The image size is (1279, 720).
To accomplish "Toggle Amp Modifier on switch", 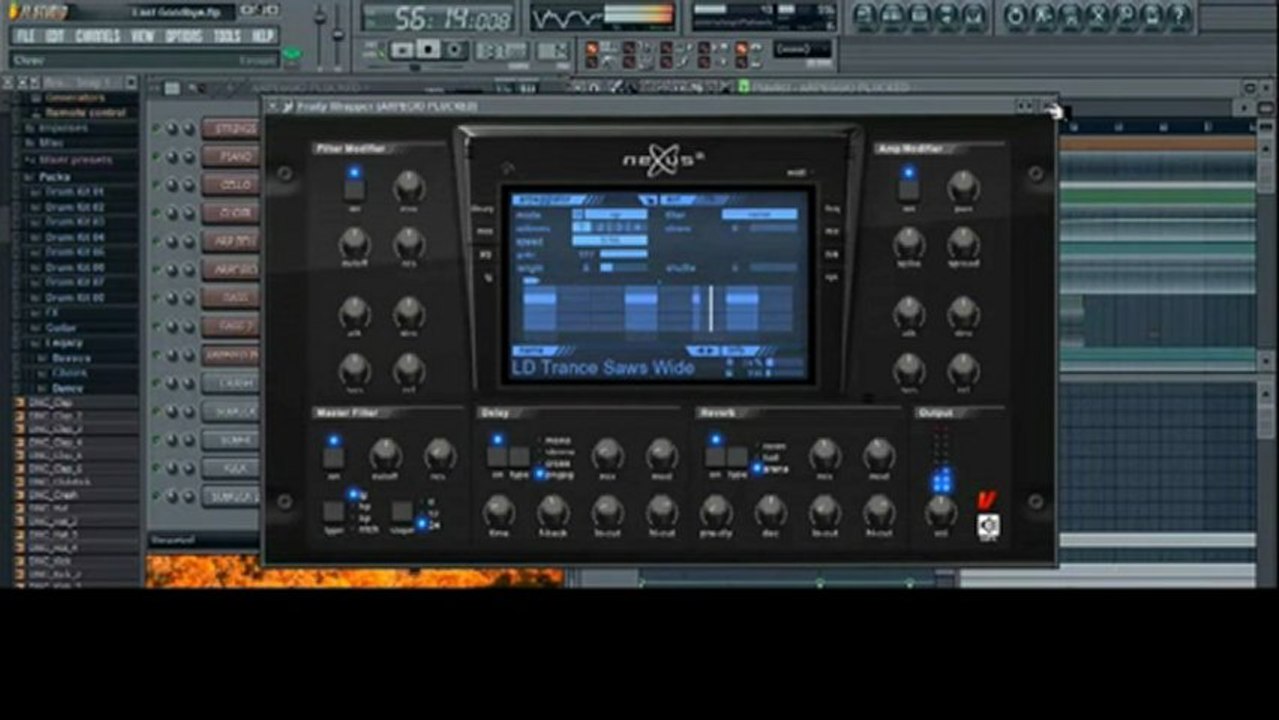I will tap(908, 190).
